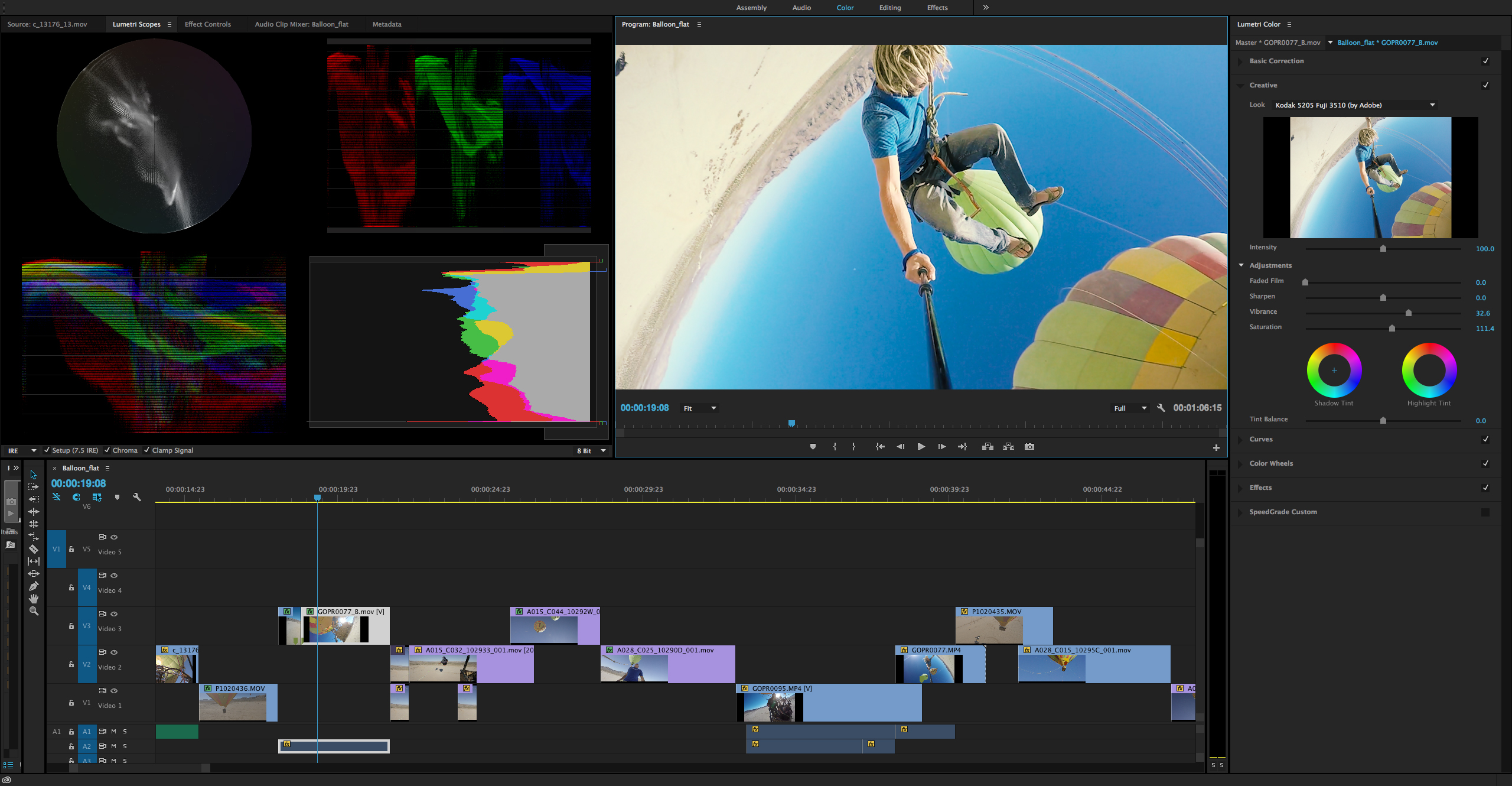The height and width of the screenshot is (786, 1512).
Task: Open the Look dropdown Kodak 5205 Fuji
Action: (x=1355, y=105)
